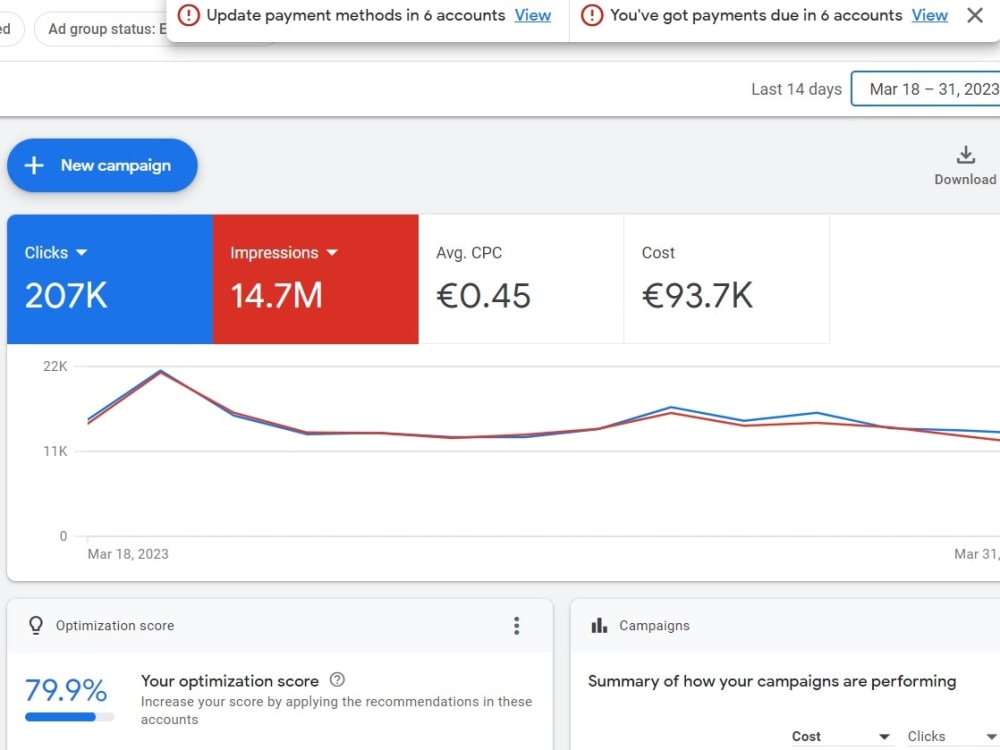Image resolution: width=1000 pixels, height=750 pixels.
Task: Click the 79.9% optimization score value
Action: tap(66, 691)
